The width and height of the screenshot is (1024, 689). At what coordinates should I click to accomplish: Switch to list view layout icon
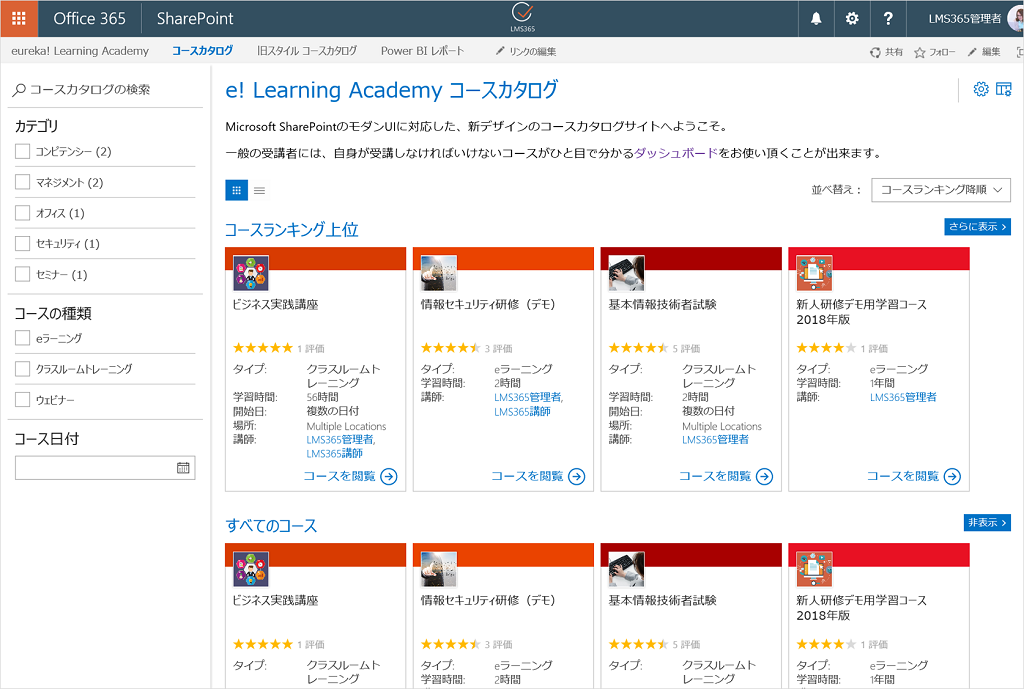click(x=259, y=190)
